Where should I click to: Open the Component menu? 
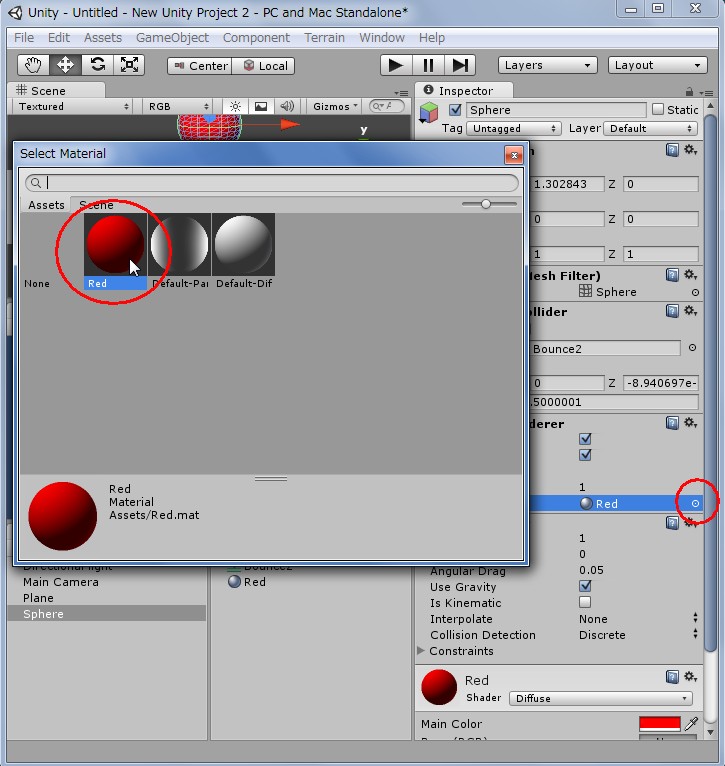(x=256, y=38)
